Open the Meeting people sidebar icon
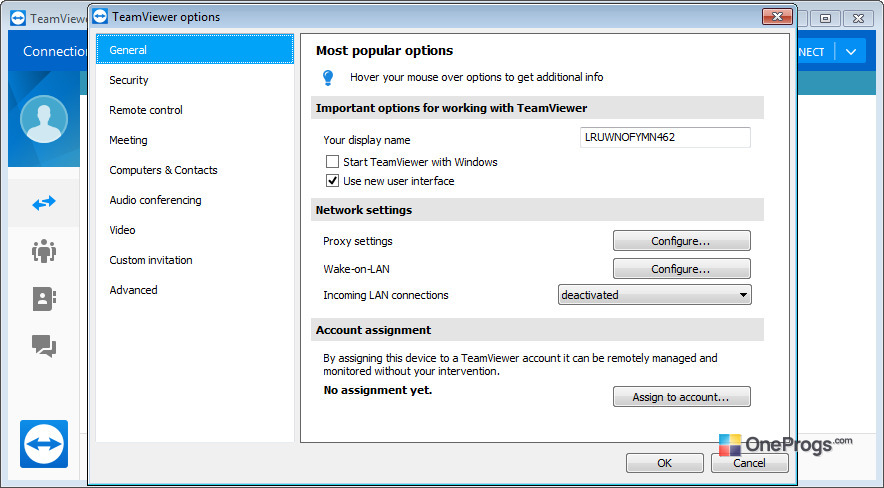 [x=44, y=251]
